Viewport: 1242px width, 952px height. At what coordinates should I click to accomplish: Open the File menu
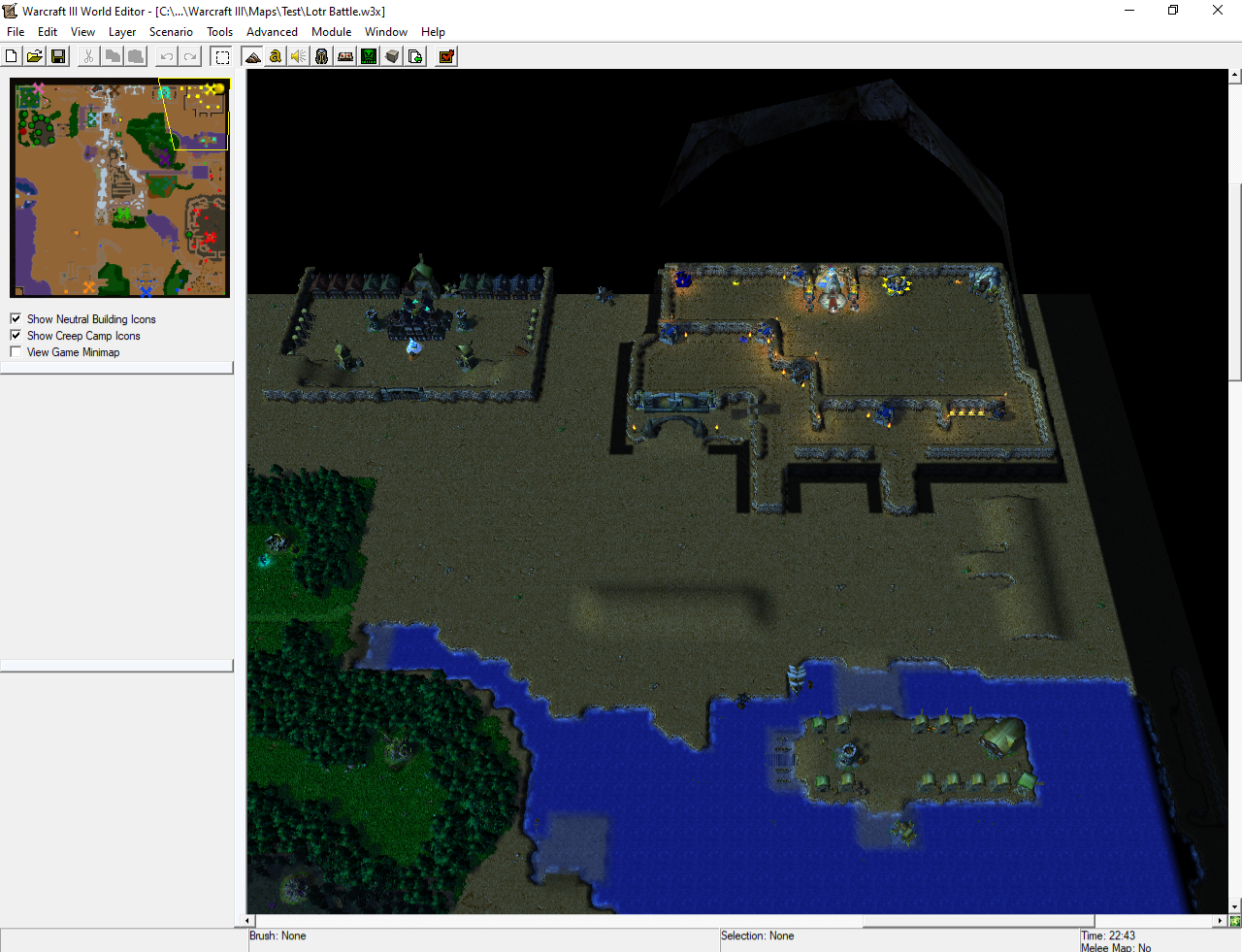click(16, 32)
